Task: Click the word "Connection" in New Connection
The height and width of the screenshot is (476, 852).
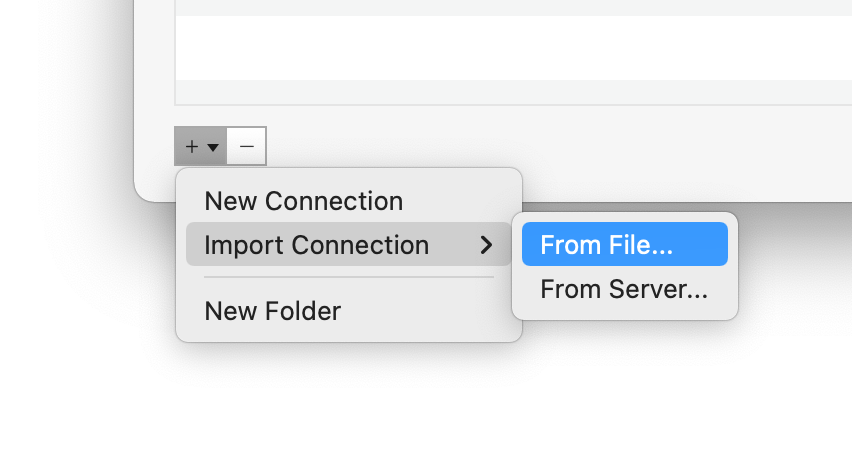Action: pyautogui.click(x=333, y=201)
